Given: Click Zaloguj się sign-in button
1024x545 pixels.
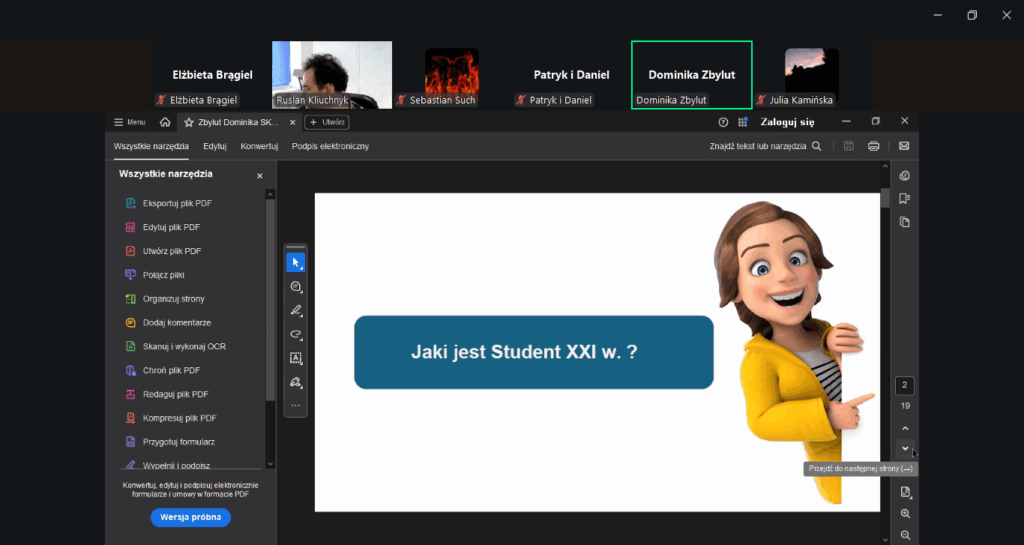Looking at the screenshot, I should (787, 122).
